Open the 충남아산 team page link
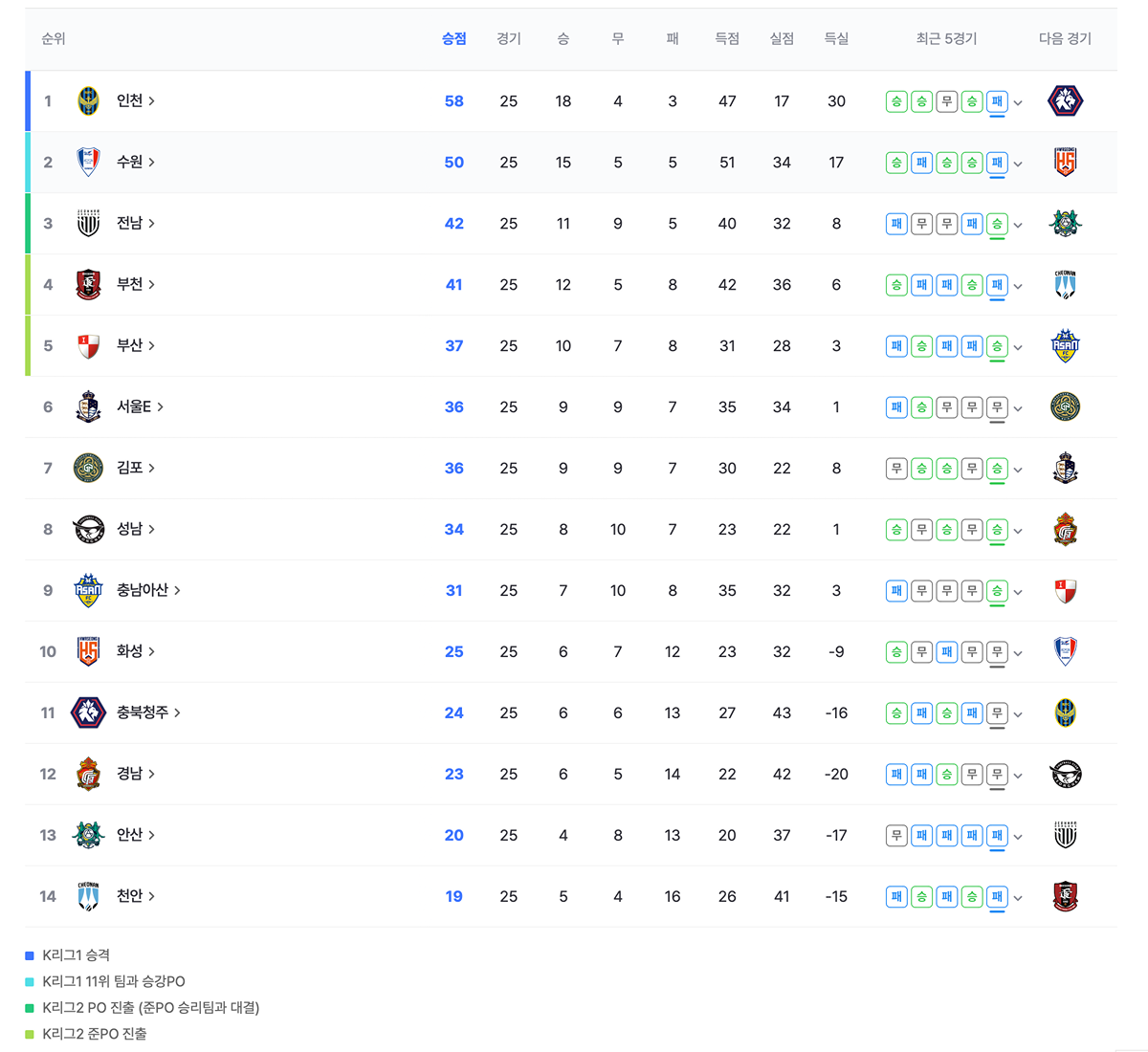 tap(148, 590)
